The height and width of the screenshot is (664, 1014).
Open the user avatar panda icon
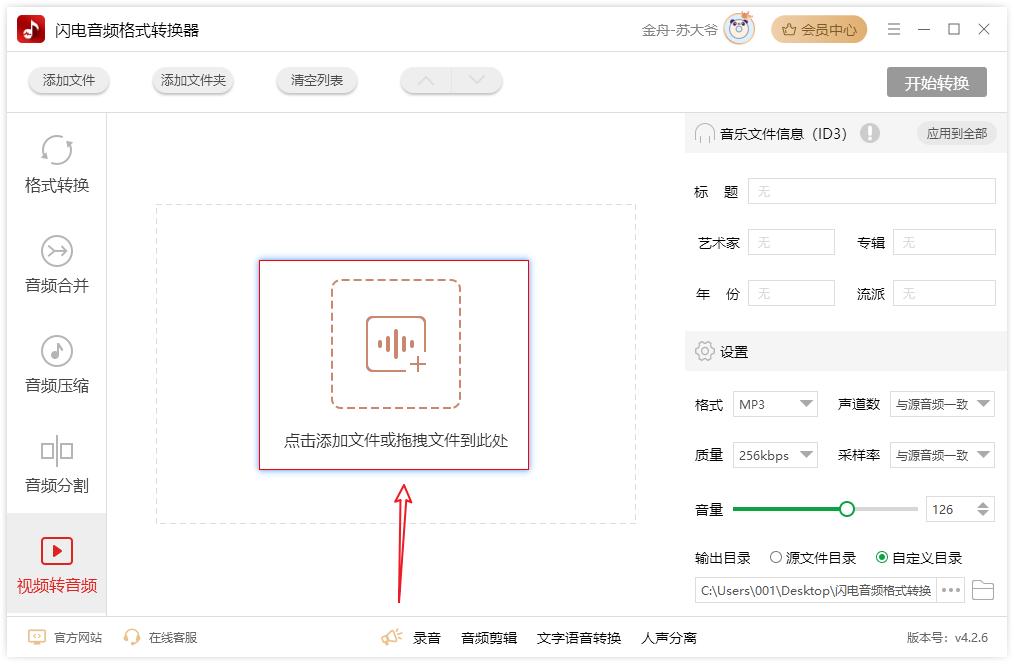(x=740, y=29)
